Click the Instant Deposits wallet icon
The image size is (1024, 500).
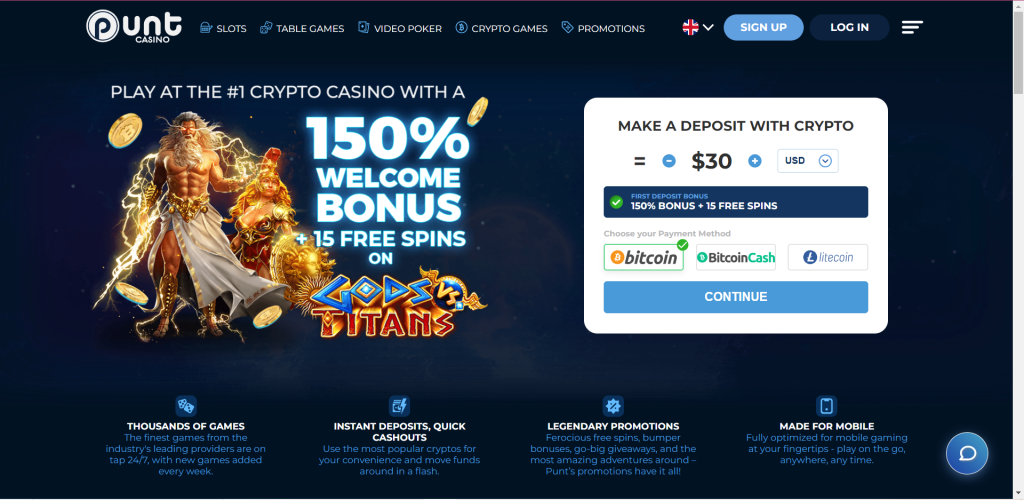pyautogui.click(x=399, y=406)
